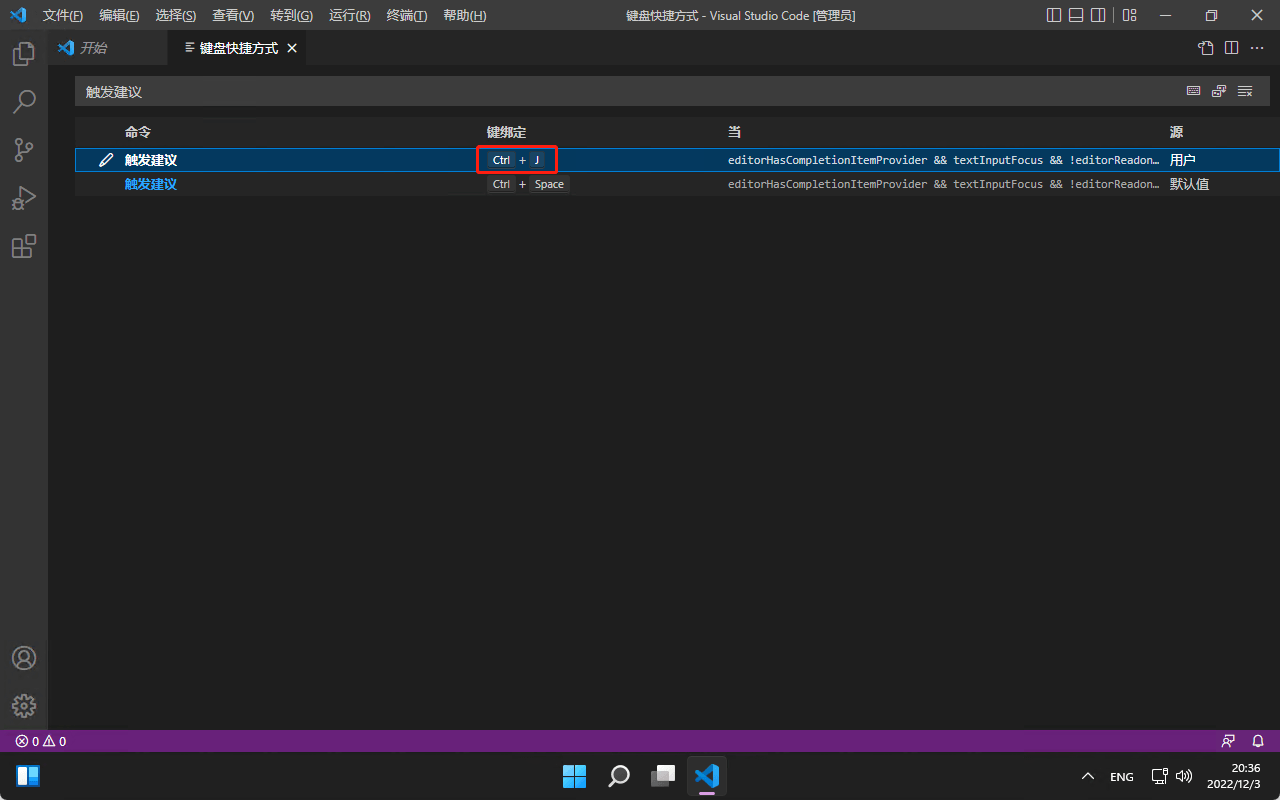Open Customize Layout icon in title bar
1280x800 pixels.
[1129, 15]
